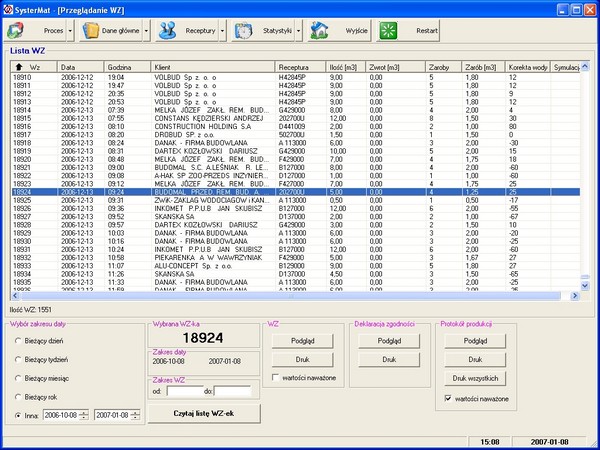The height and width of the screenshot is (450, 600).
Task: Click the Czytaj listę WZ-ek button
Action: pyautogui.click(x=204, y=413)
